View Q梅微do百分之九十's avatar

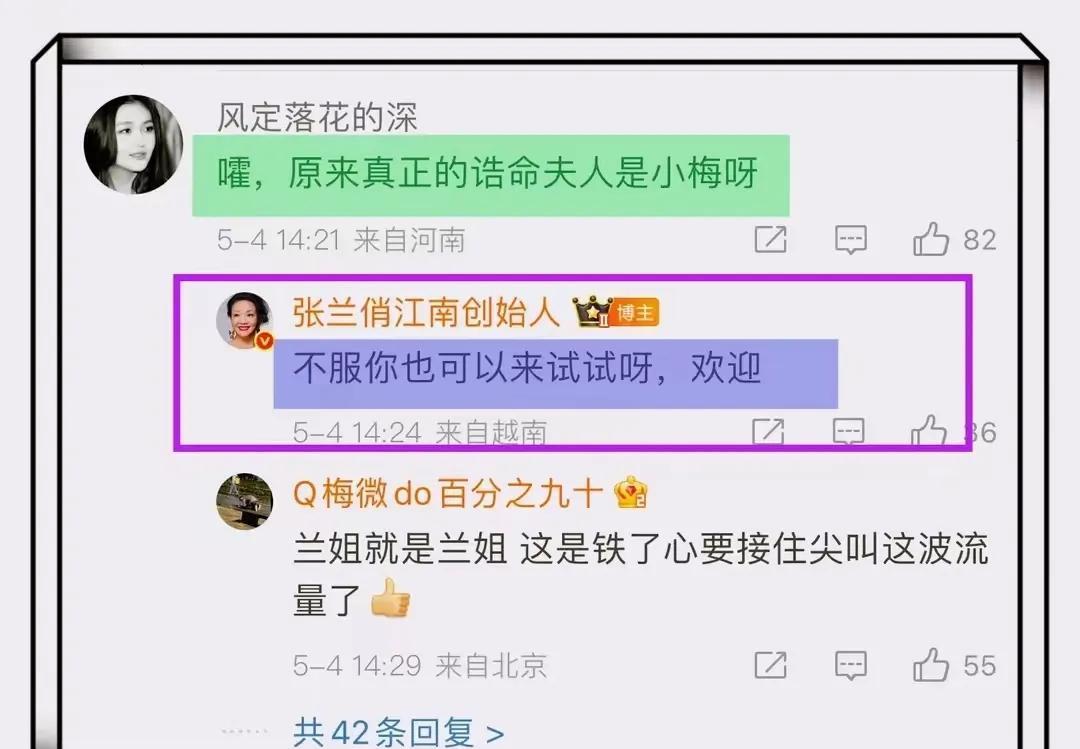(245, 501)
